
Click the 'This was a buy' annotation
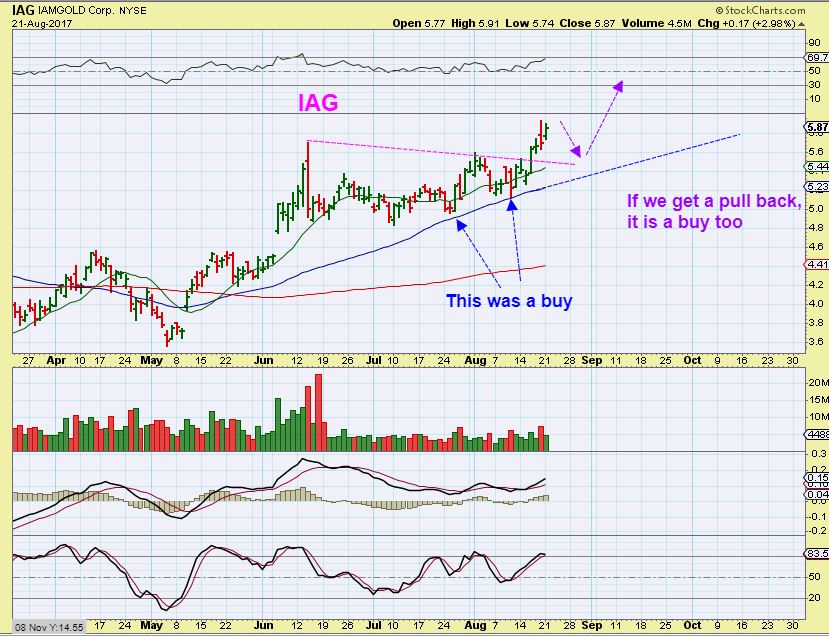[509, 301]
